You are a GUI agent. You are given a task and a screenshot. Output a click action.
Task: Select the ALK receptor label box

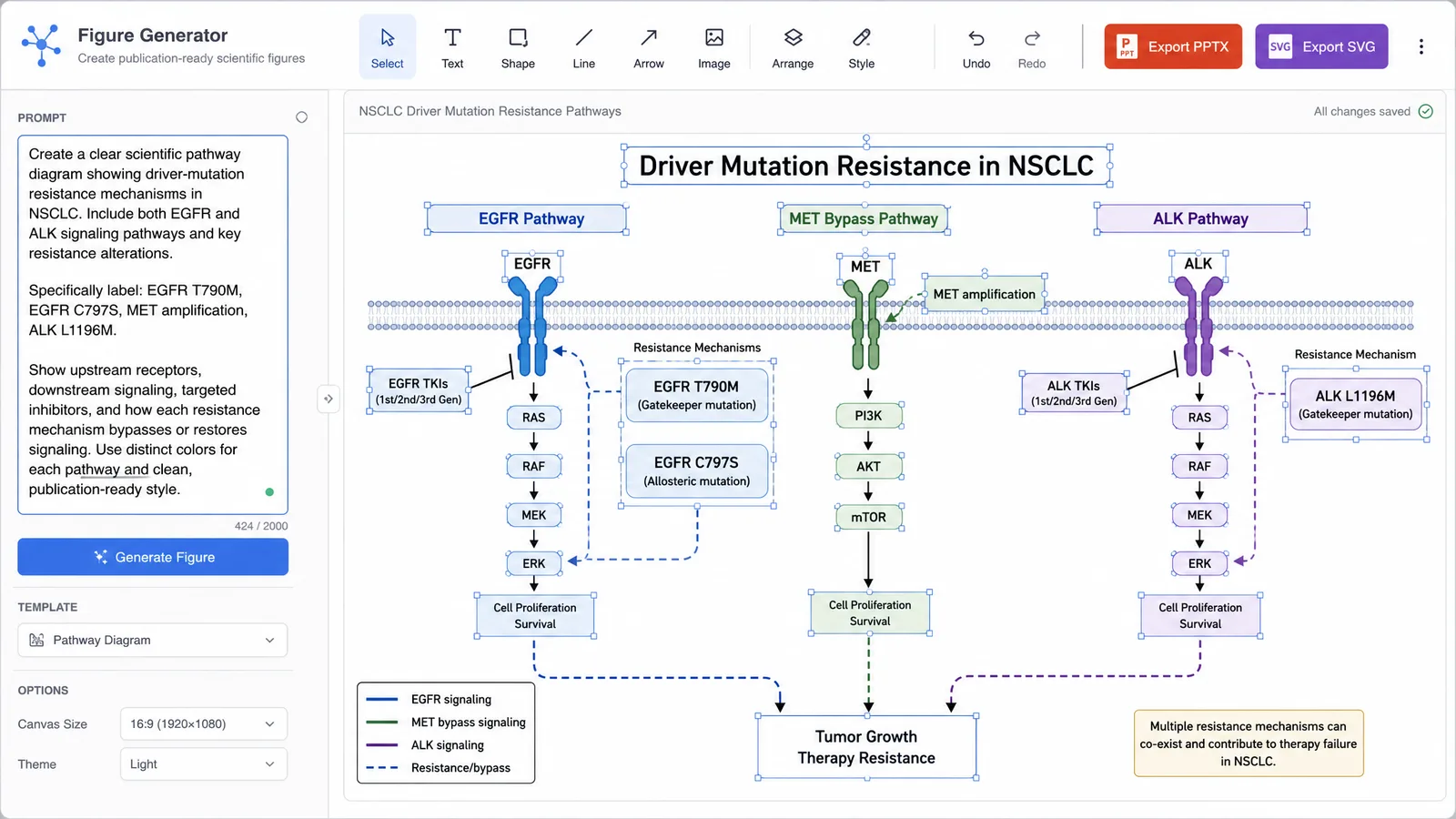1198,264
